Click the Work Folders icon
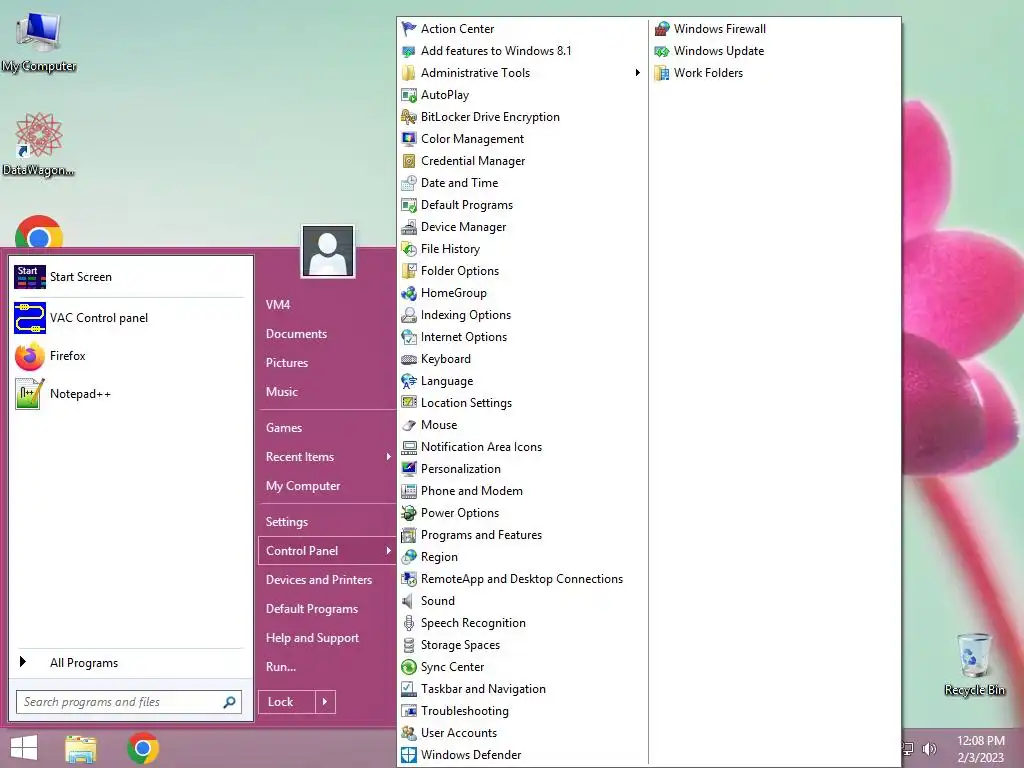The image size is (1024, 768). (x=662, y=73)
